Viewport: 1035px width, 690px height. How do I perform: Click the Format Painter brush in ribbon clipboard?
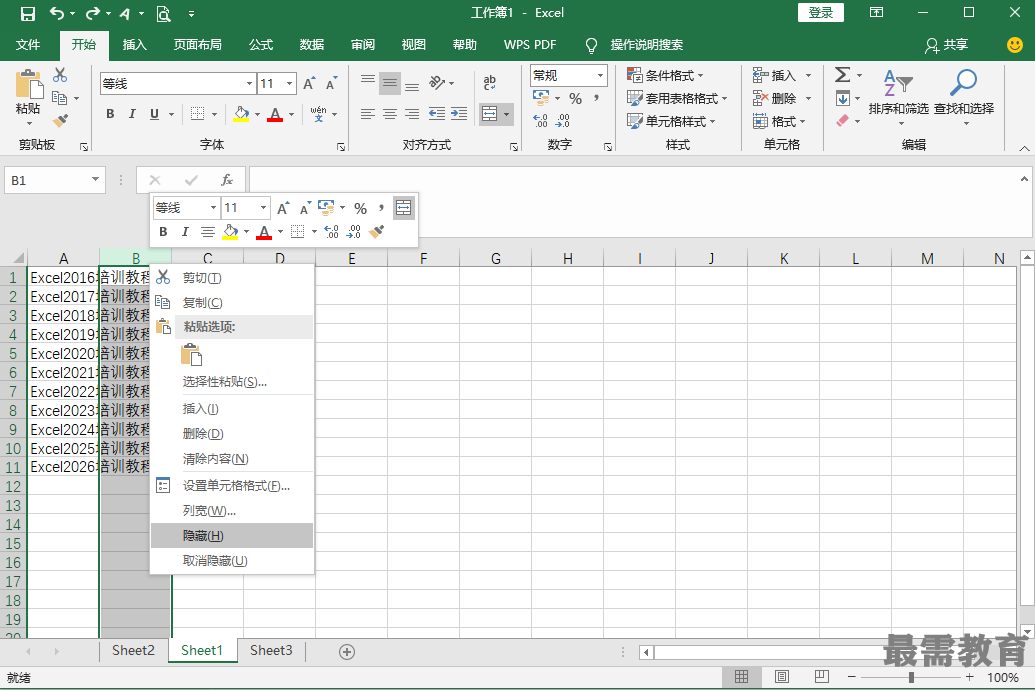point(60,121)
